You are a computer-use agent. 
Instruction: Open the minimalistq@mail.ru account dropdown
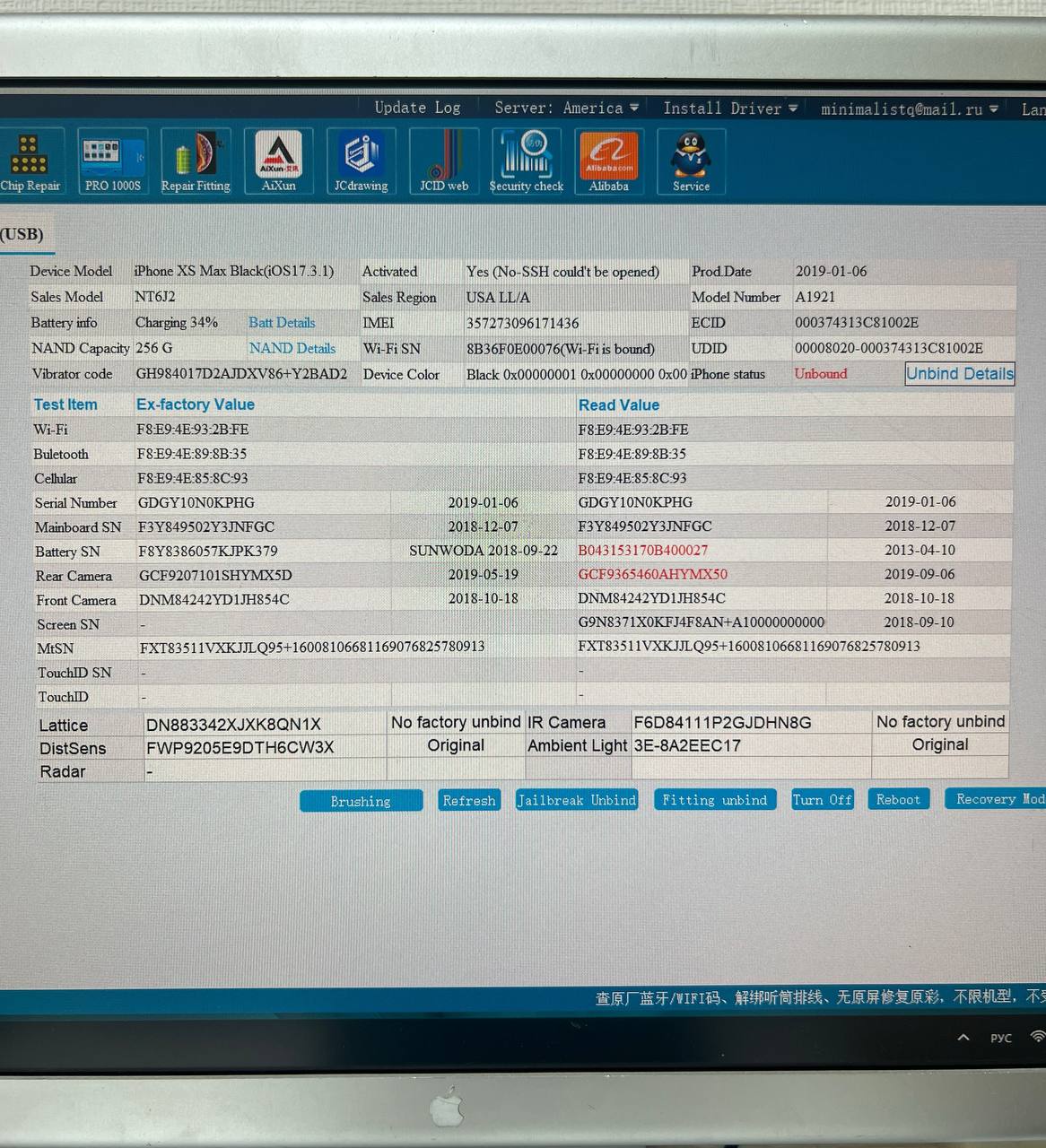[x=910, y=109]
